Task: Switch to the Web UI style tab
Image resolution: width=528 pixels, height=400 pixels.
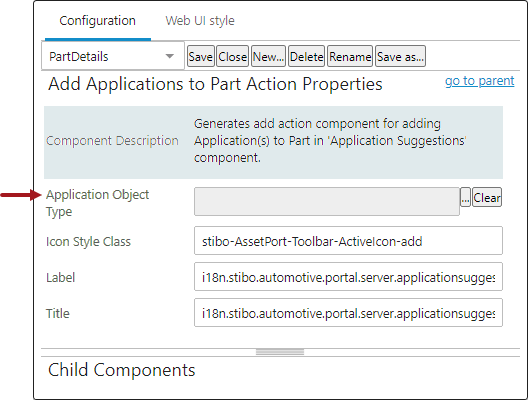Action: [200, 21]
